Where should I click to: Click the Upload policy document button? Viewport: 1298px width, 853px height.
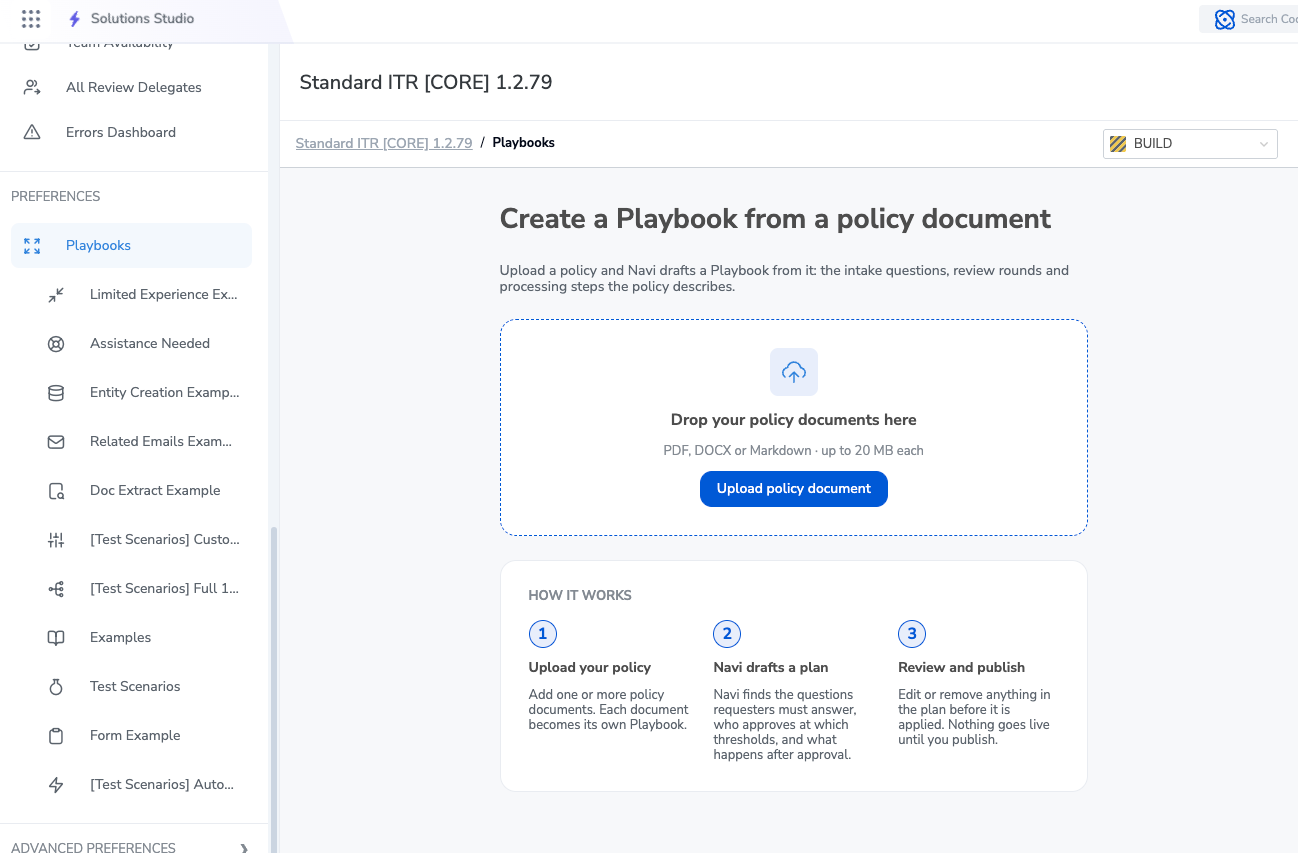coord(794,489)
